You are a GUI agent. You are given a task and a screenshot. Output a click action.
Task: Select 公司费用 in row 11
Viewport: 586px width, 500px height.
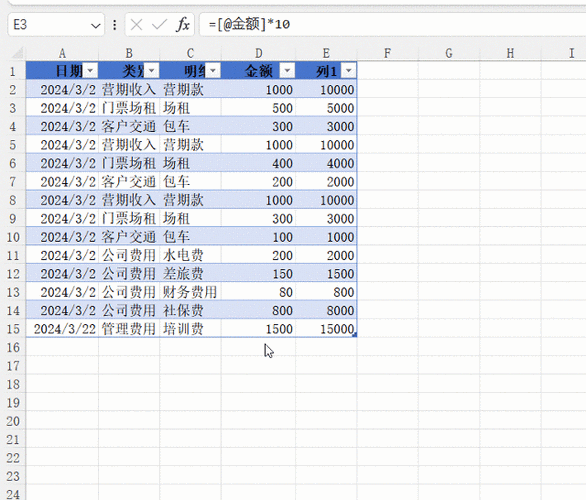click(129, 255)
